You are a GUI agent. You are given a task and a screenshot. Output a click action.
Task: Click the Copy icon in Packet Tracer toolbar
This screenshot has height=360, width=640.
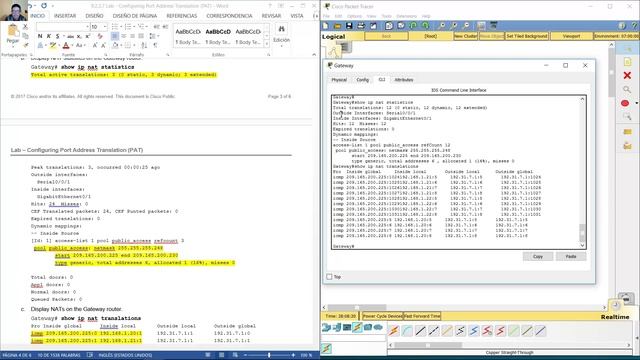pos(389,26)
